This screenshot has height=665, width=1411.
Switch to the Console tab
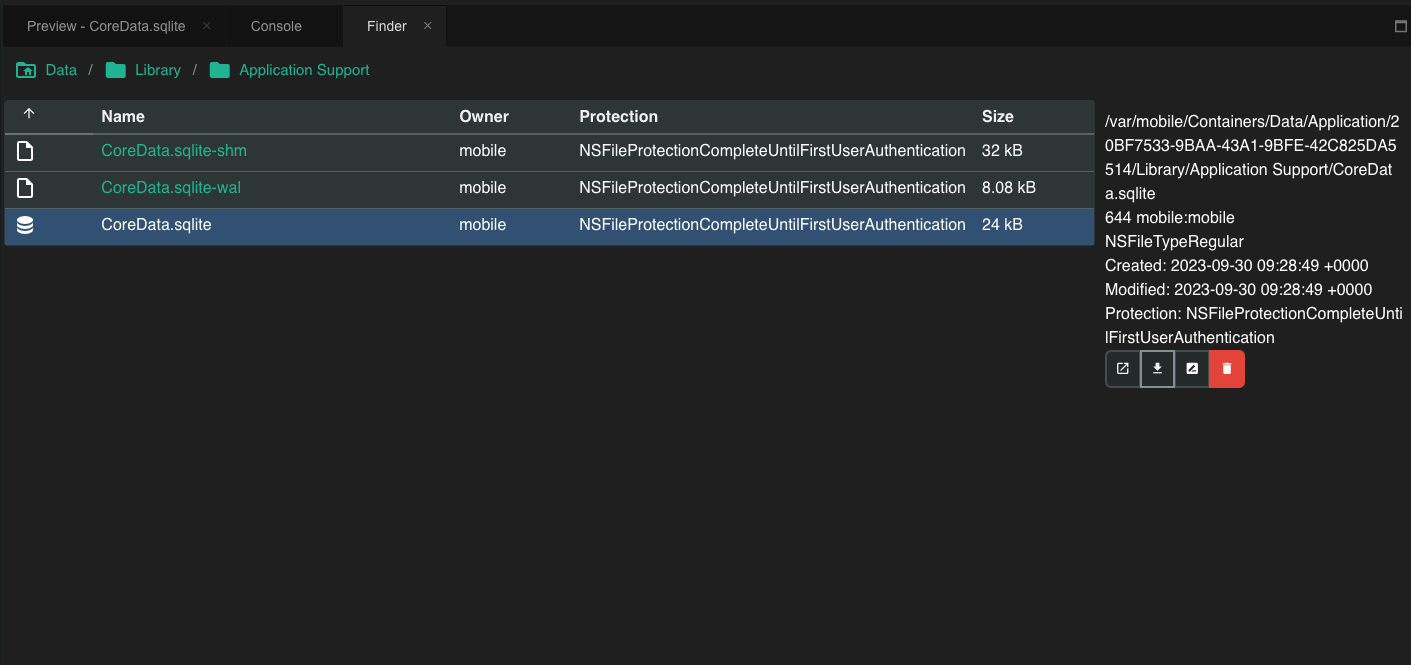(x=276, y=26)
